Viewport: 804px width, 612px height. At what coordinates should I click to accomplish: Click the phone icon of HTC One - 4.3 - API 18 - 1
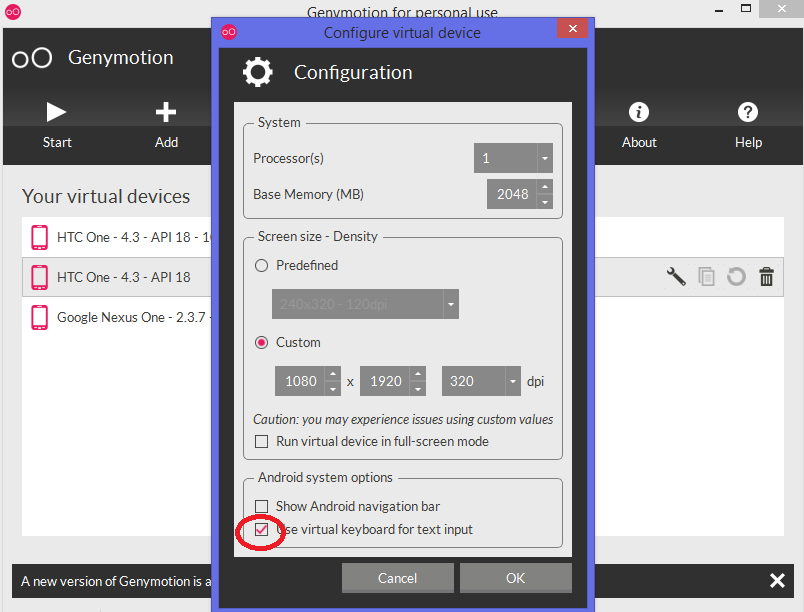[x=39, y=237]
